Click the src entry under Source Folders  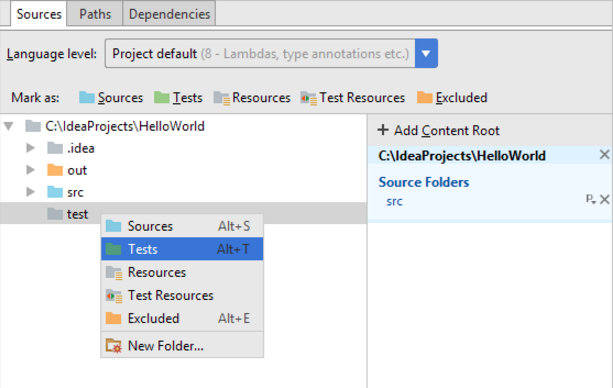click(x=394, y=201)
